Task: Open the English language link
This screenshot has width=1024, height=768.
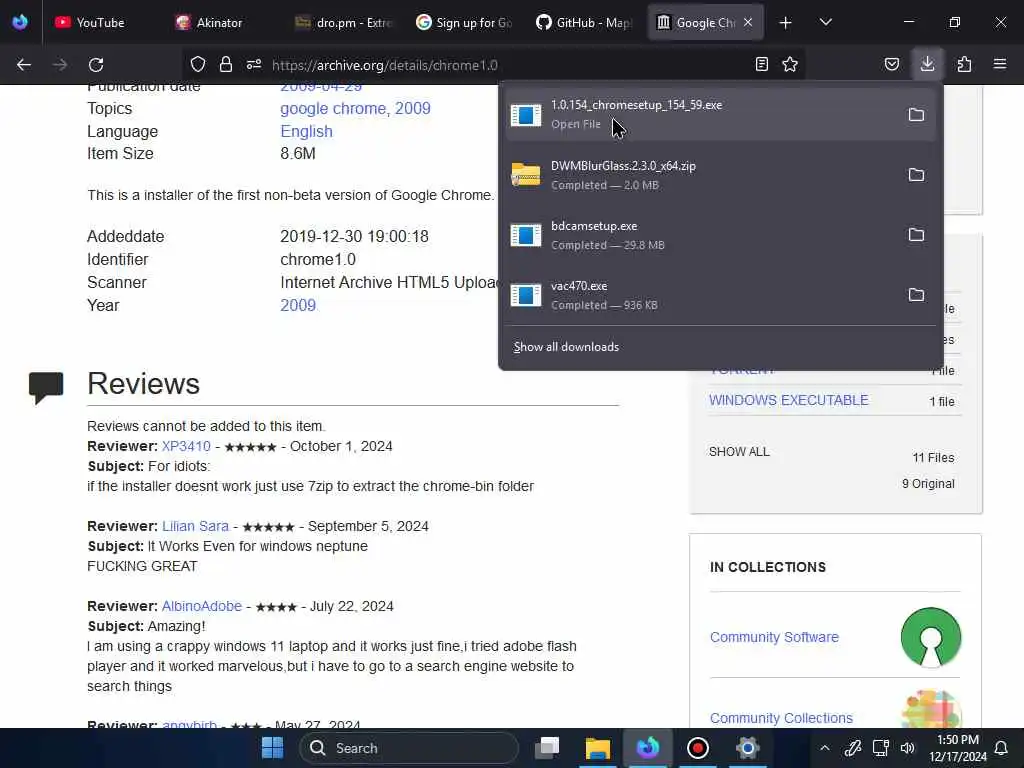Action: (x=306, y=131)
